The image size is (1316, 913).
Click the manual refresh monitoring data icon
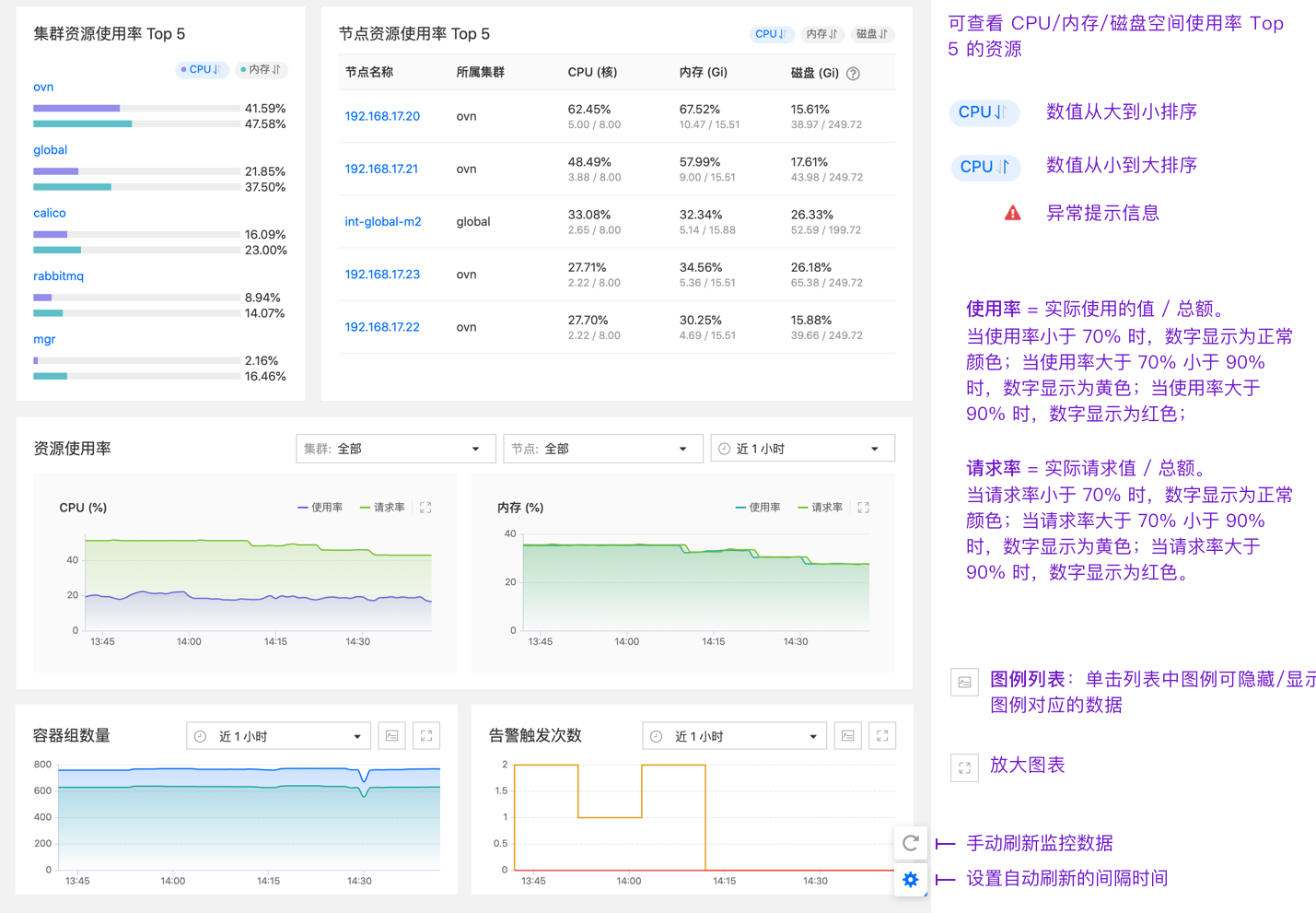(x=910, y=843)
